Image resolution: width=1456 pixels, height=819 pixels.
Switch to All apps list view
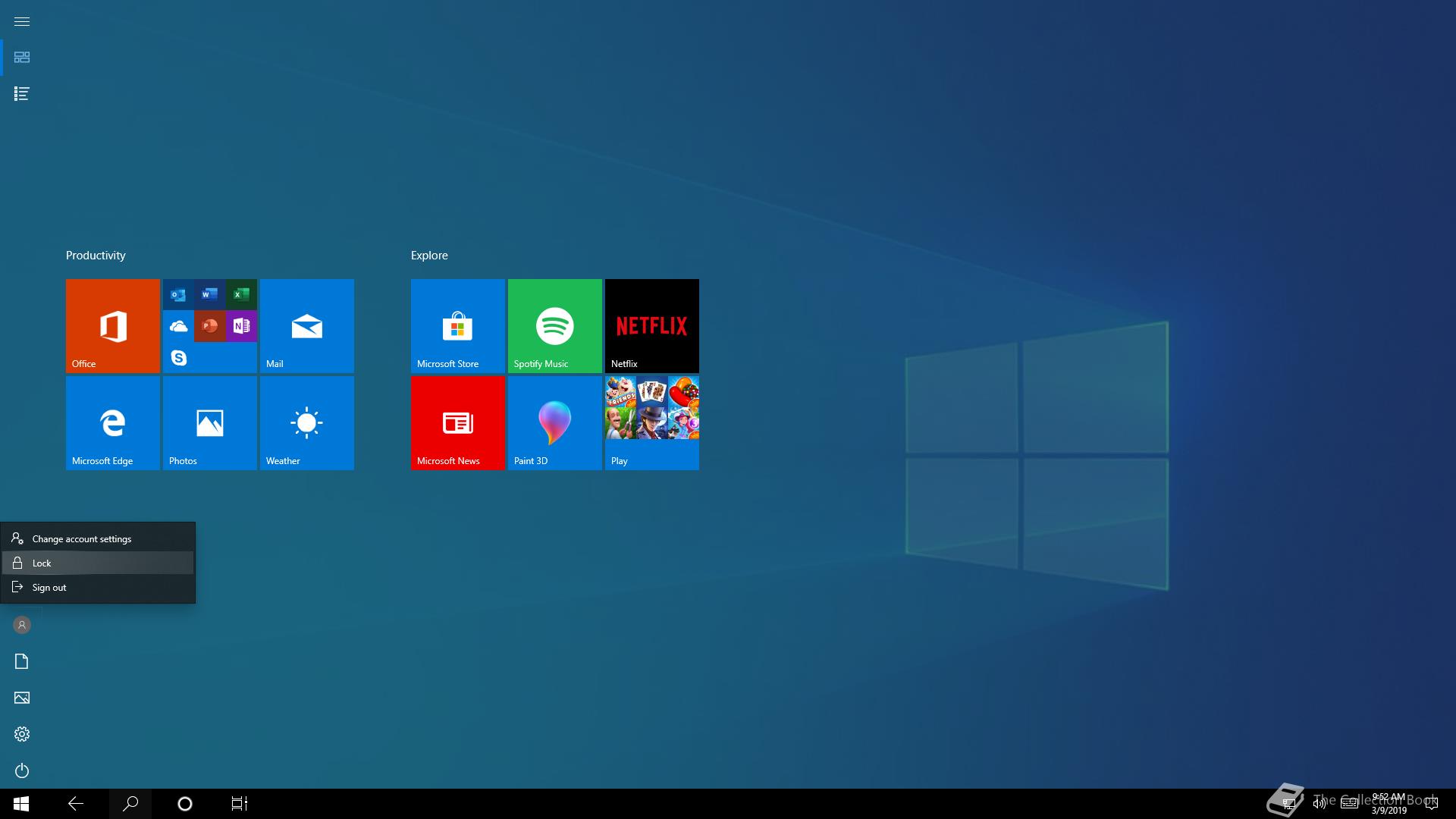click(x=21, y=94)
